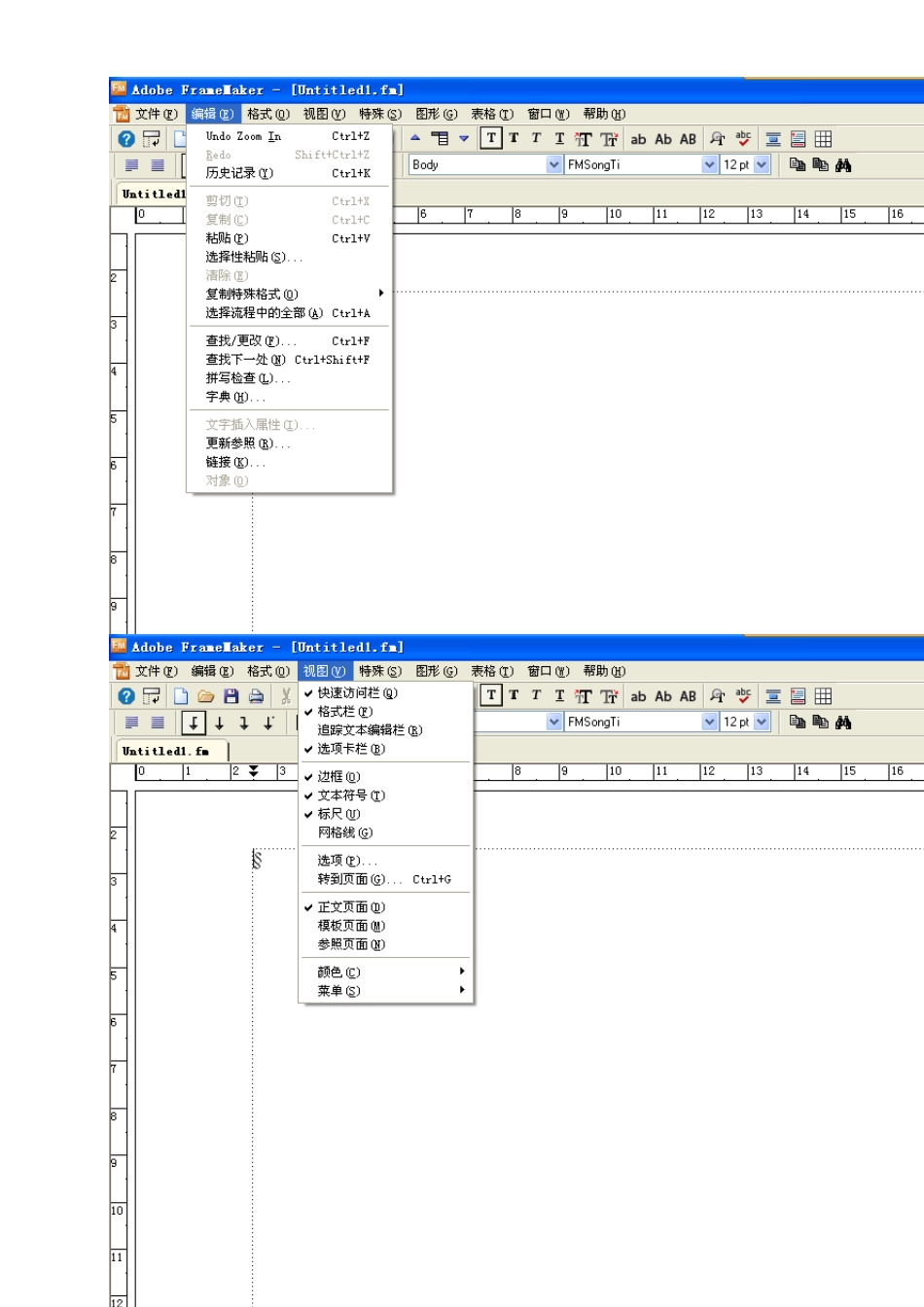Enable 追踪文本编辑栏 in the 视图 menu

click(x=386, y=730)
